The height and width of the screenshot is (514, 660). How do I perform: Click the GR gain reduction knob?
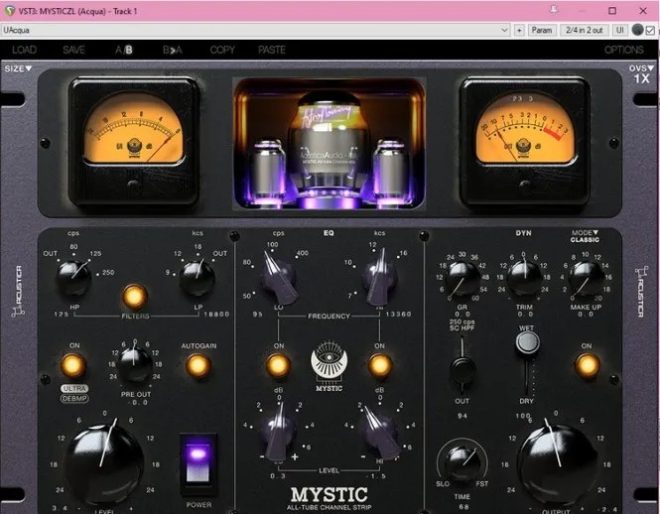pos(463,279)
